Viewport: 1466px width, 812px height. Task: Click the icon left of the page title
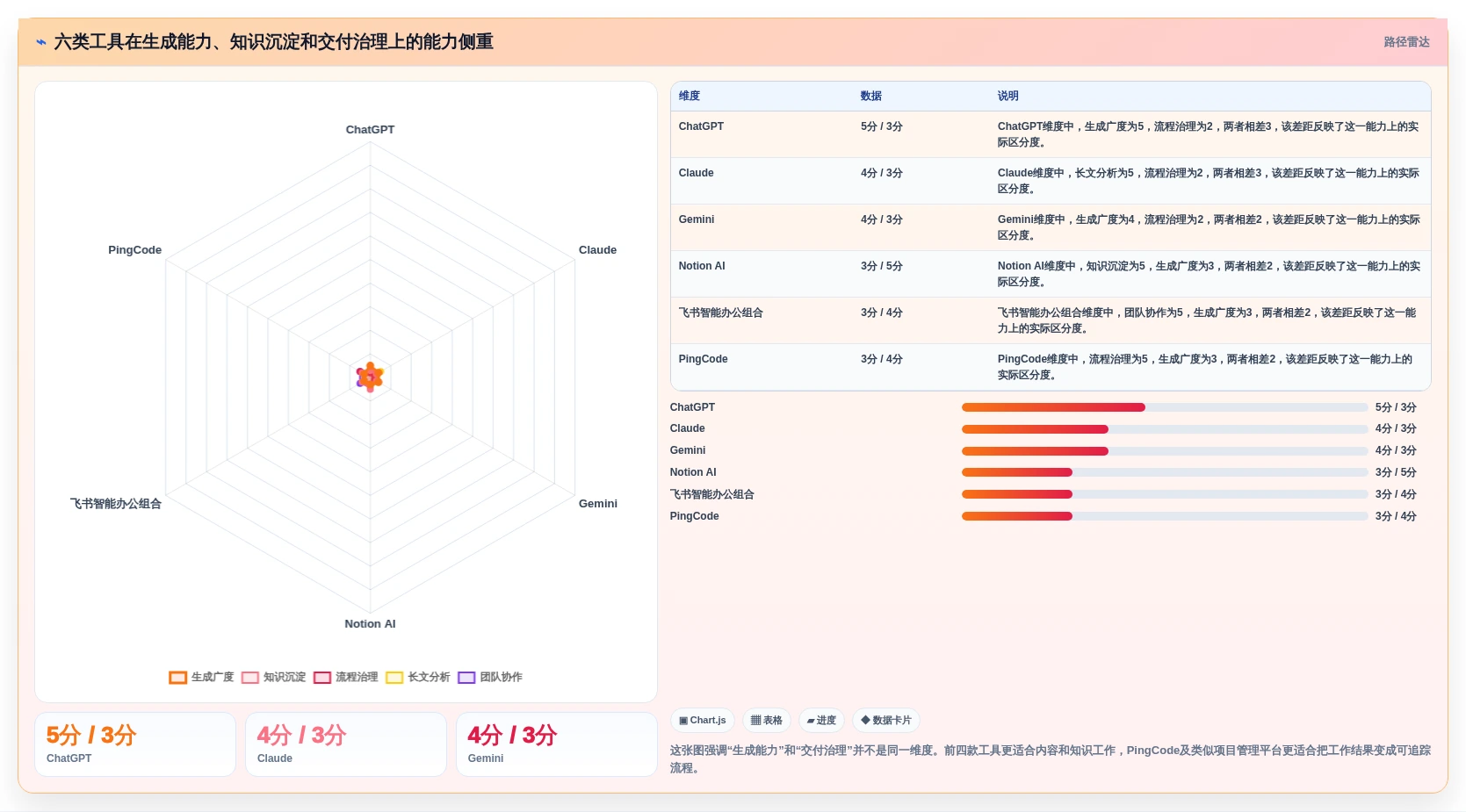click(41, 42)
